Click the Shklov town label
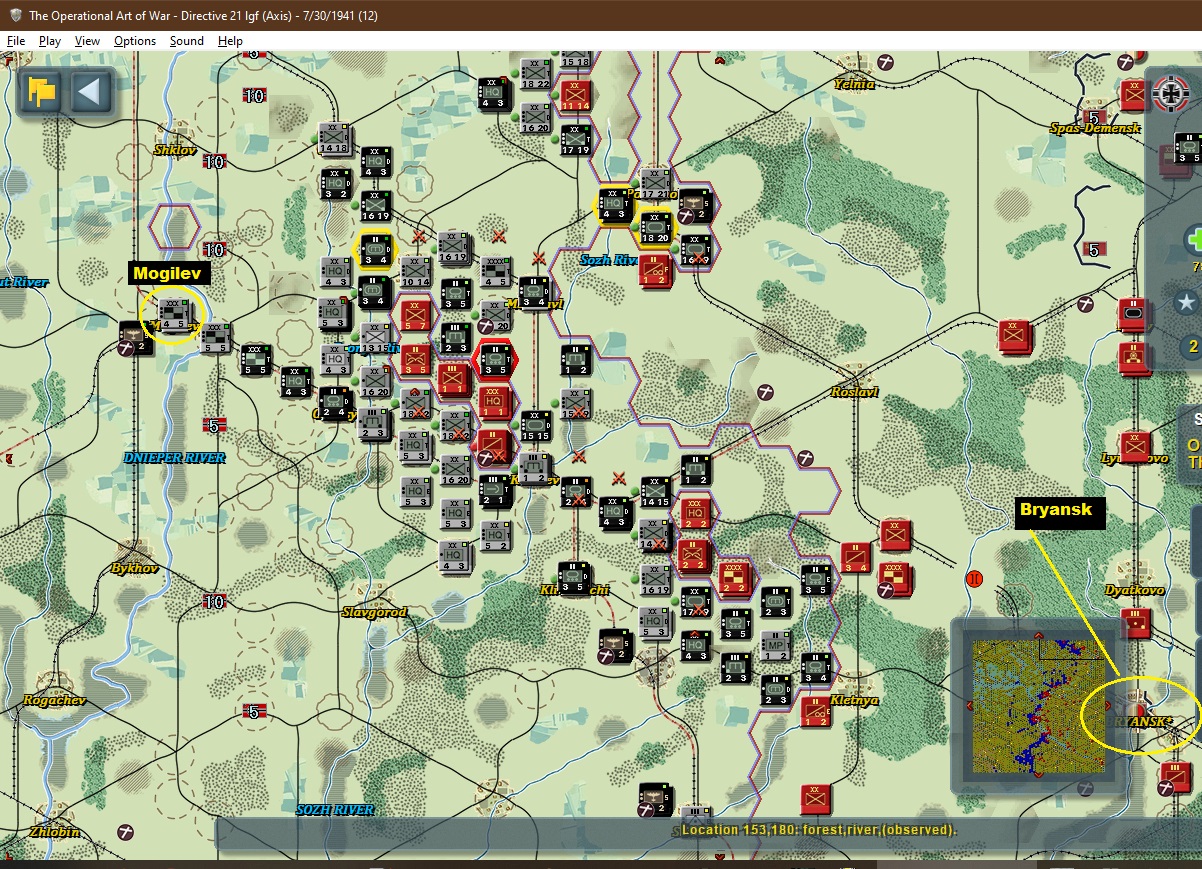Screen dimensions: 1202x869 click(x=177, y=150)
